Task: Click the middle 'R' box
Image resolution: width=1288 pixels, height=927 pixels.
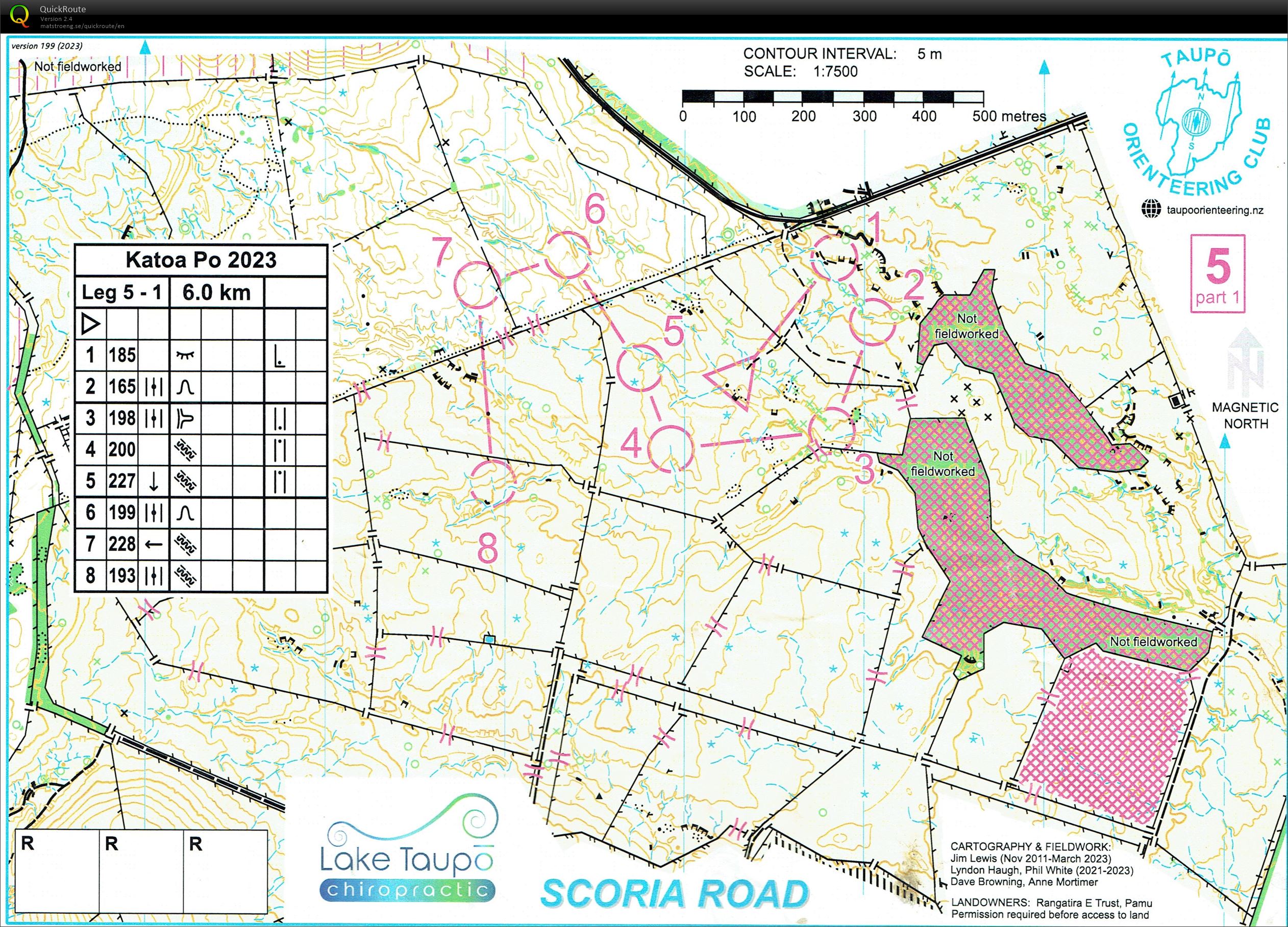Action: [x=141, y=871]
